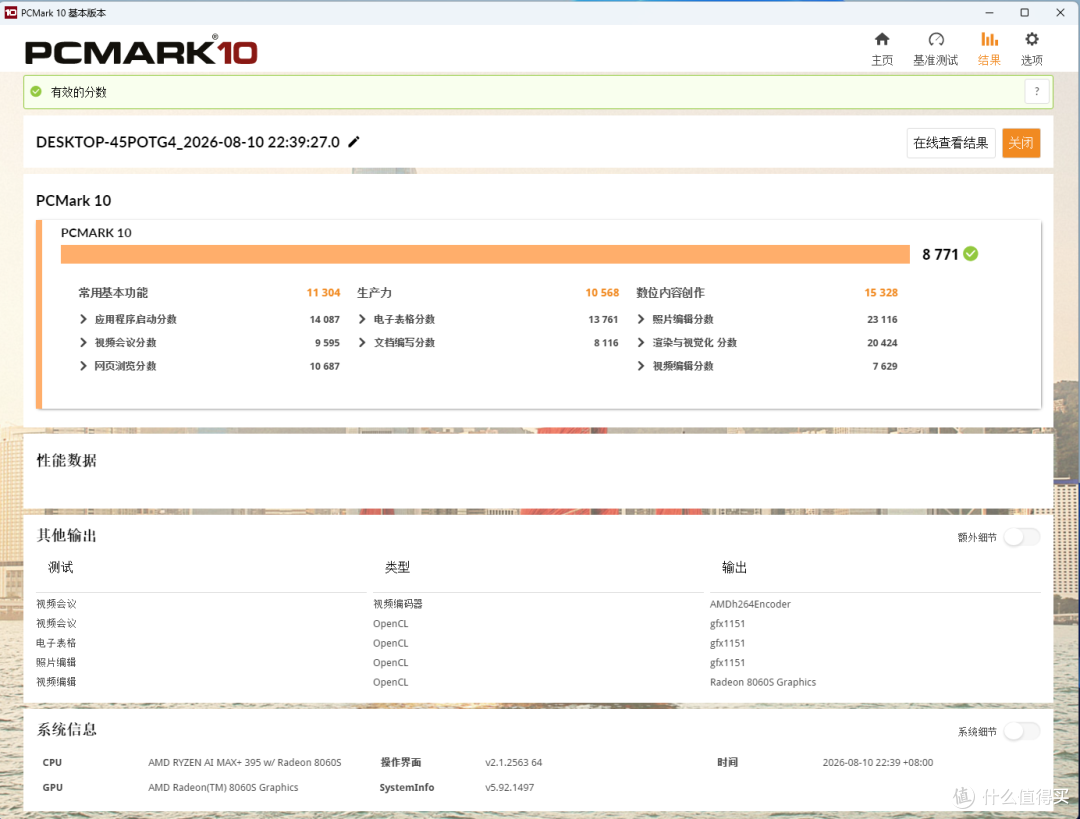Open the 结果 results tab
Screen dimensions: 1080x819
(989, 49)
